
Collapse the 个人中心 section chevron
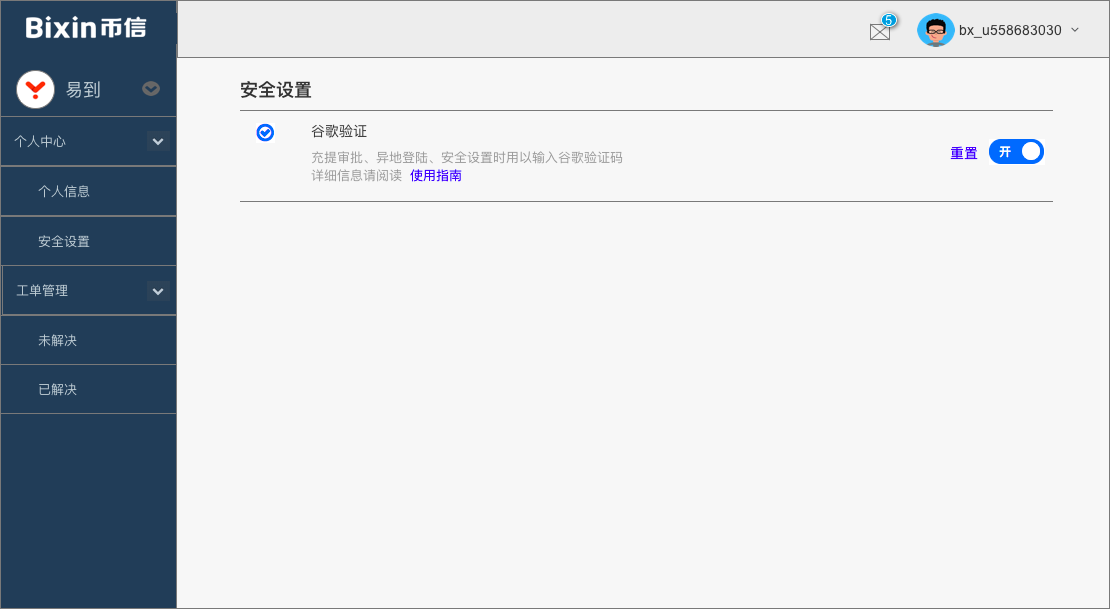pyautogui.click(x=158, y=142)
